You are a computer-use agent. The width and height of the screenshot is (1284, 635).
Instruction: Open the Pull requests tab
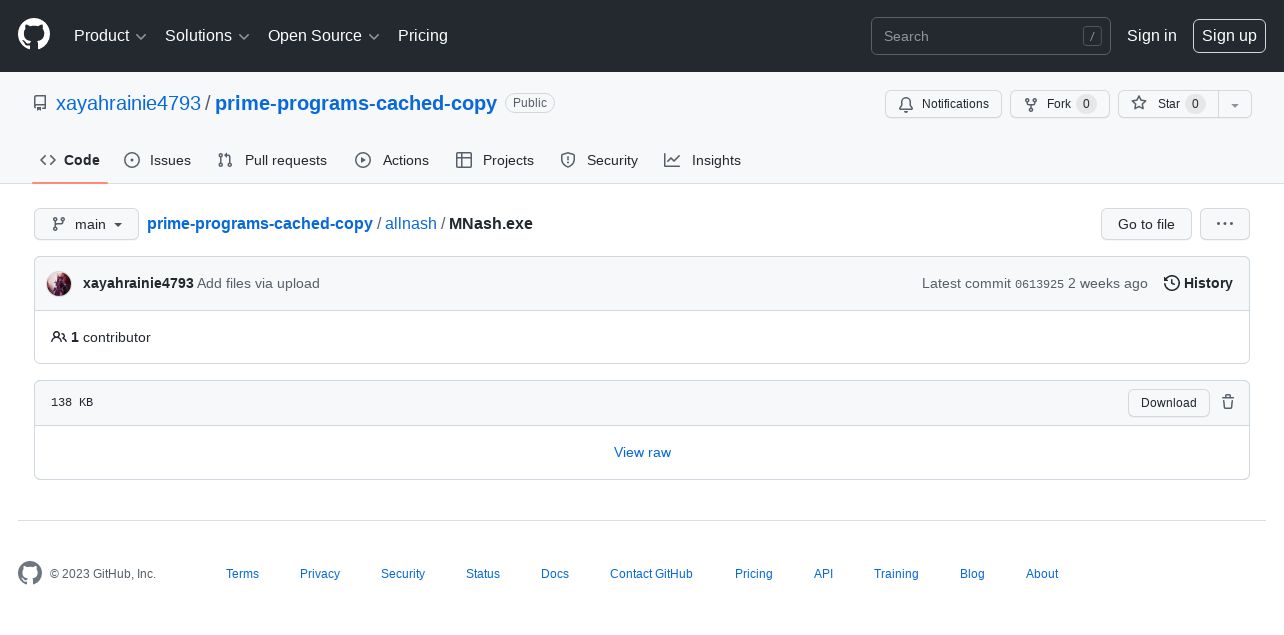(x=272, y=160)
